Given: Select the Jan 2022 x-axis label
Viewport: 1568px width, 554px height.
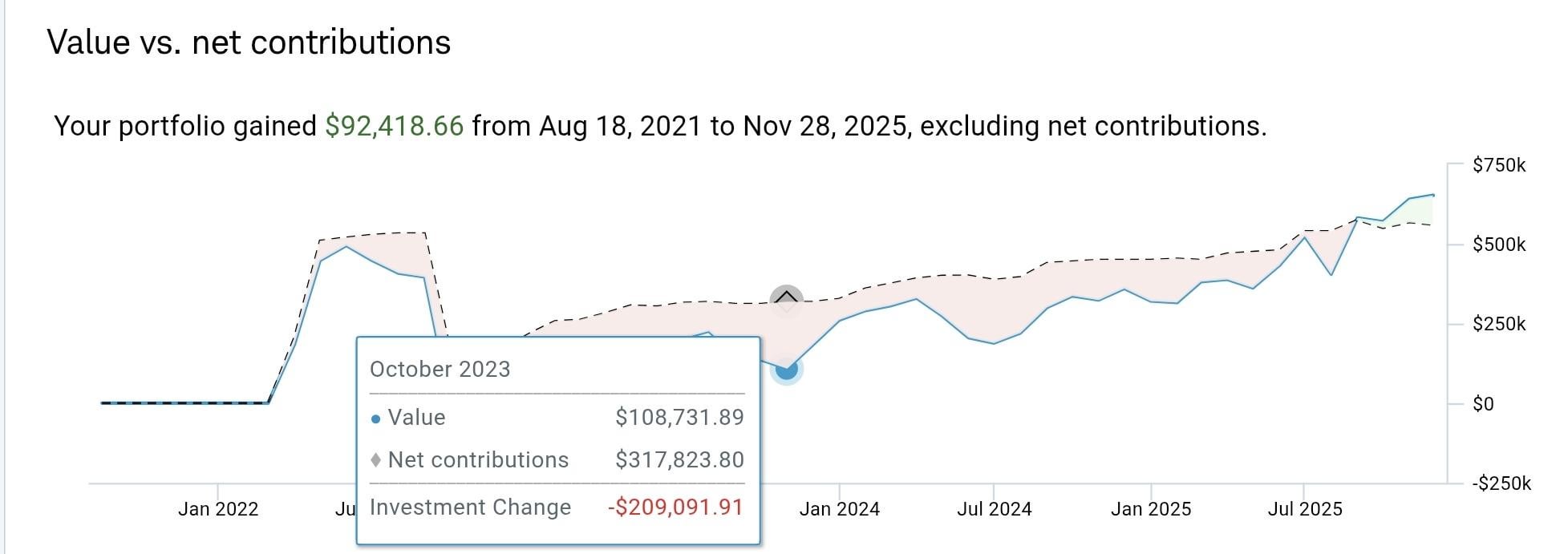Looking at the screenshot, I should pyautogui.click(x=218, y=509).
